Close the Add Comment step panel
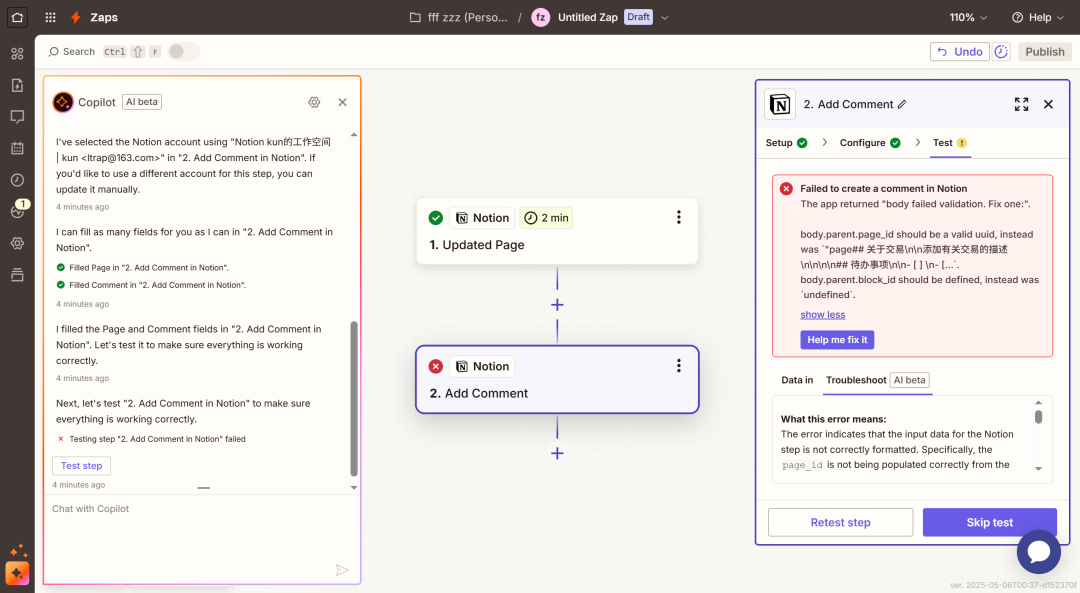1080x593 pixels. [1048, 104]
